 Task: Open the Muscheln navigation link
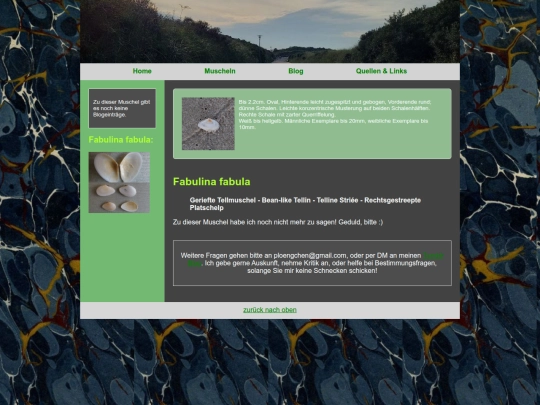[220, 71]
